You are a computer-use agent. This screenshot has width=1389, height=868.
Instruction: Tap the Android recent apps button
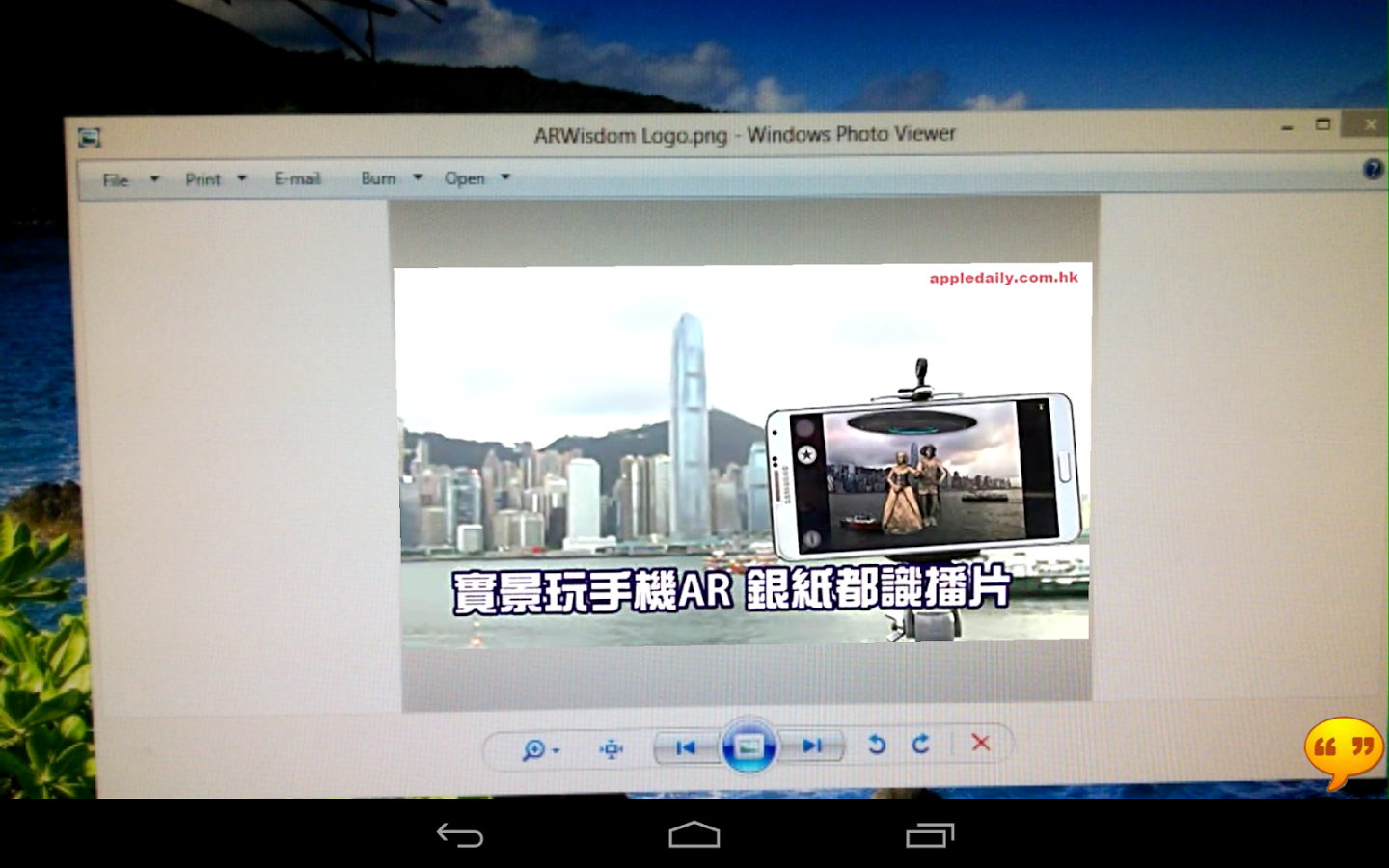click(930, 835)
